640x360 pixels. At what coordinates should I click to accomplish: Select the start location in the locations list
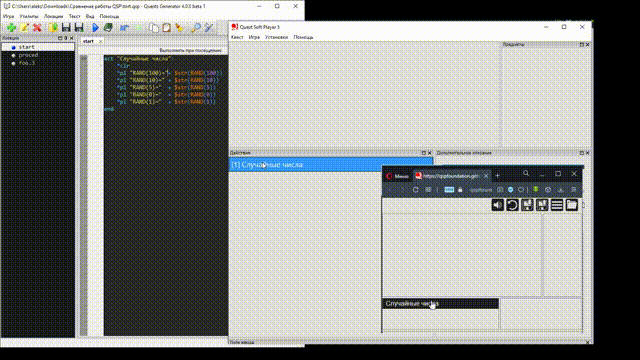click(38, 47)
